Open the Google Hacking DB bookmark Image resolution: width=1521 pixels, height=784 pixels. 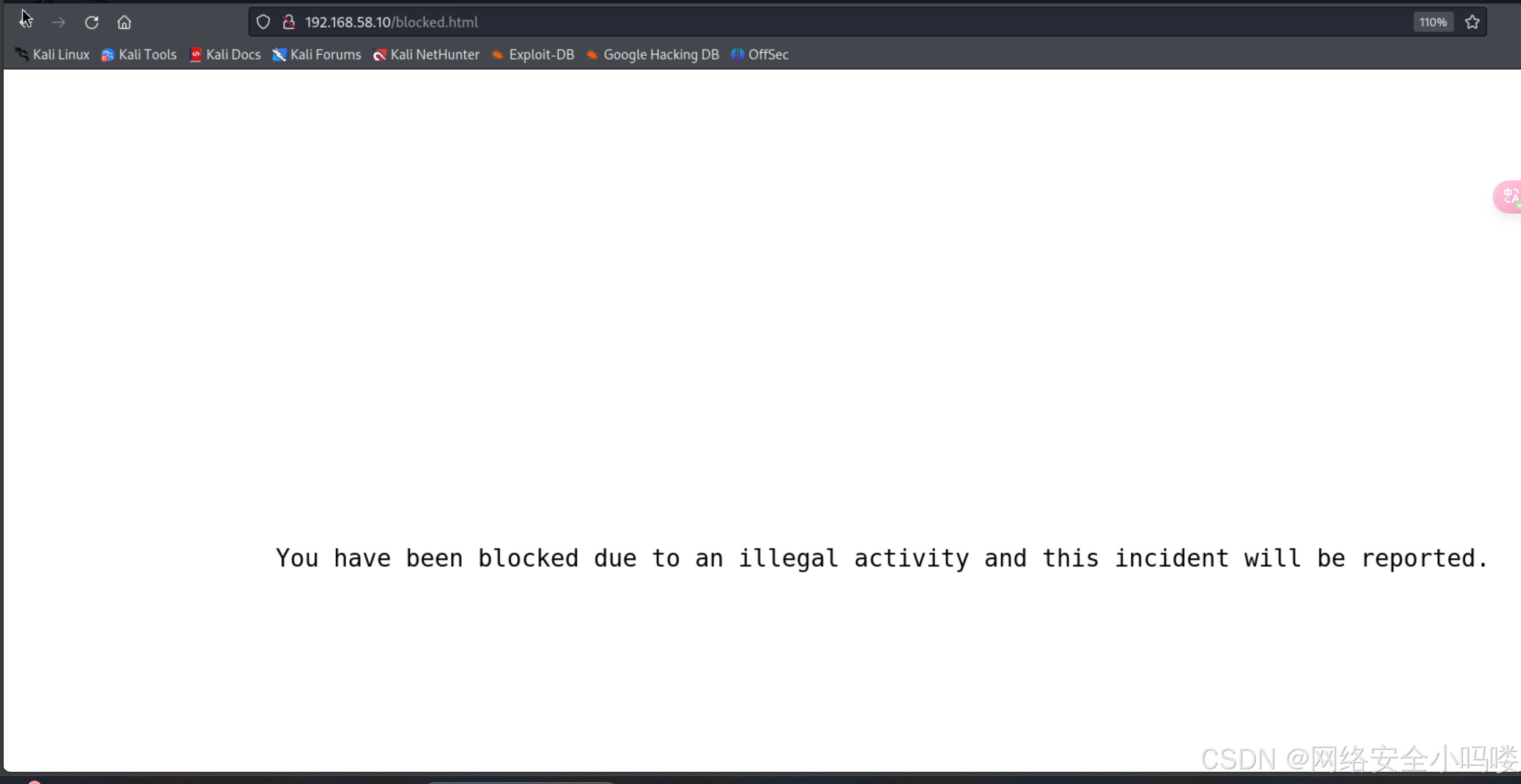click(x=653, y=55)
